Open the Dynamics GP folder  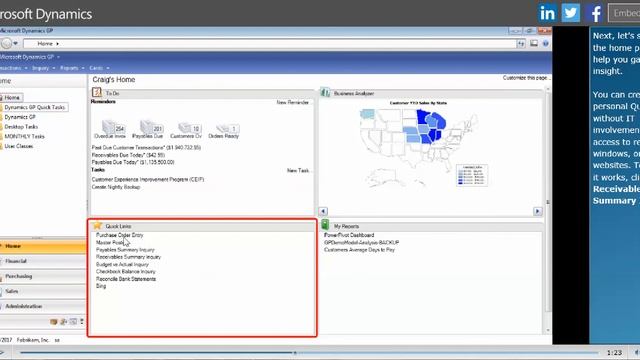pyautogui.click(x=19, y=117)
